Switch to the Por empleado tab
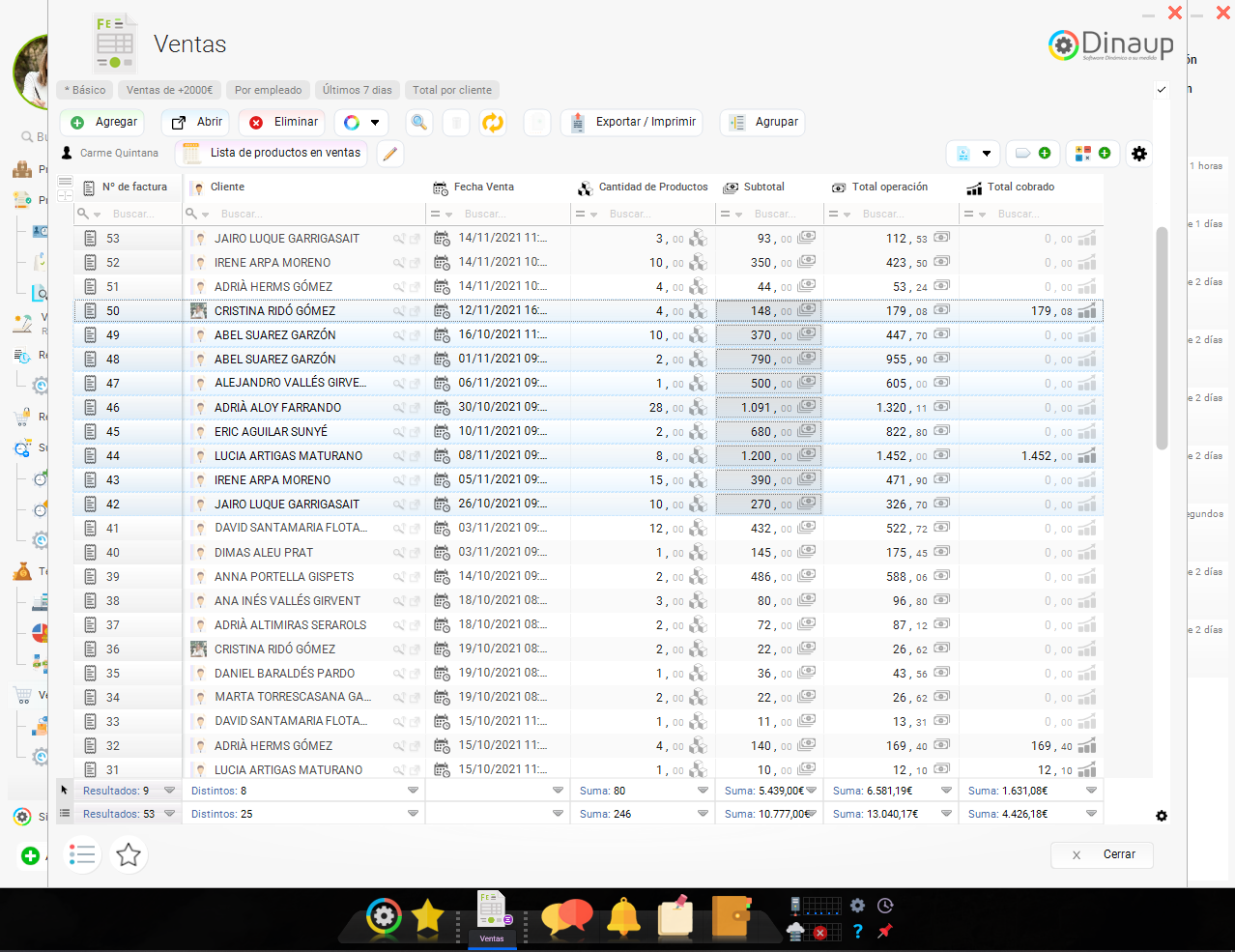 (268, 90)
